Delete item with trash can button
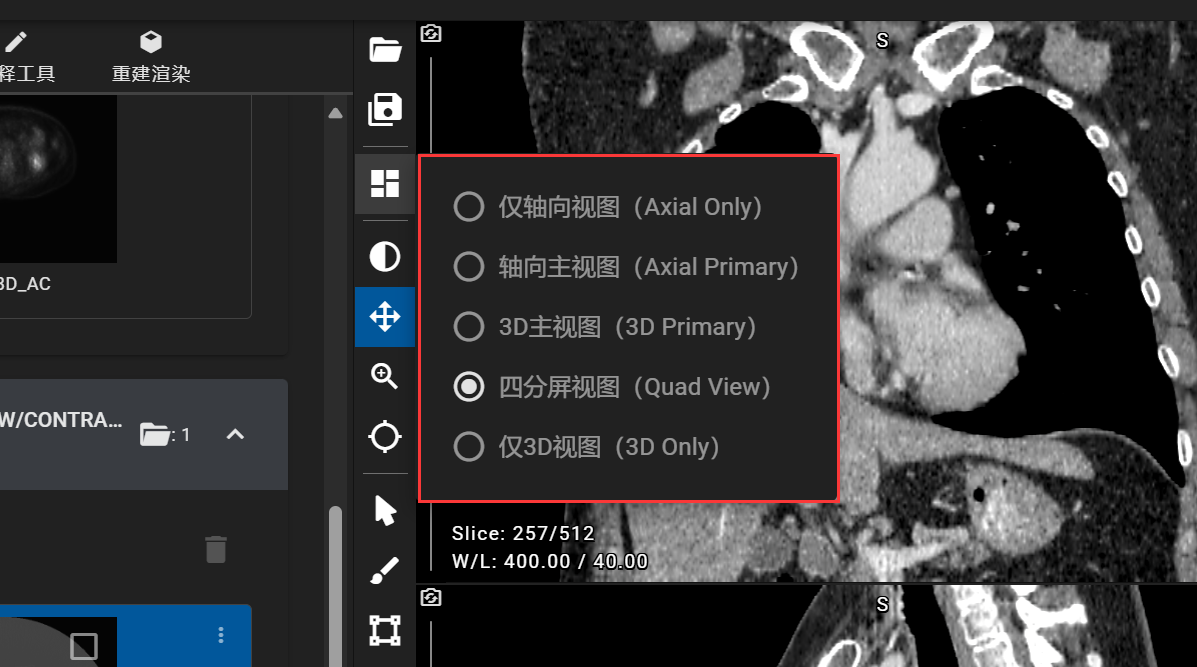1197x667 pixels. [x=216, y=549]
